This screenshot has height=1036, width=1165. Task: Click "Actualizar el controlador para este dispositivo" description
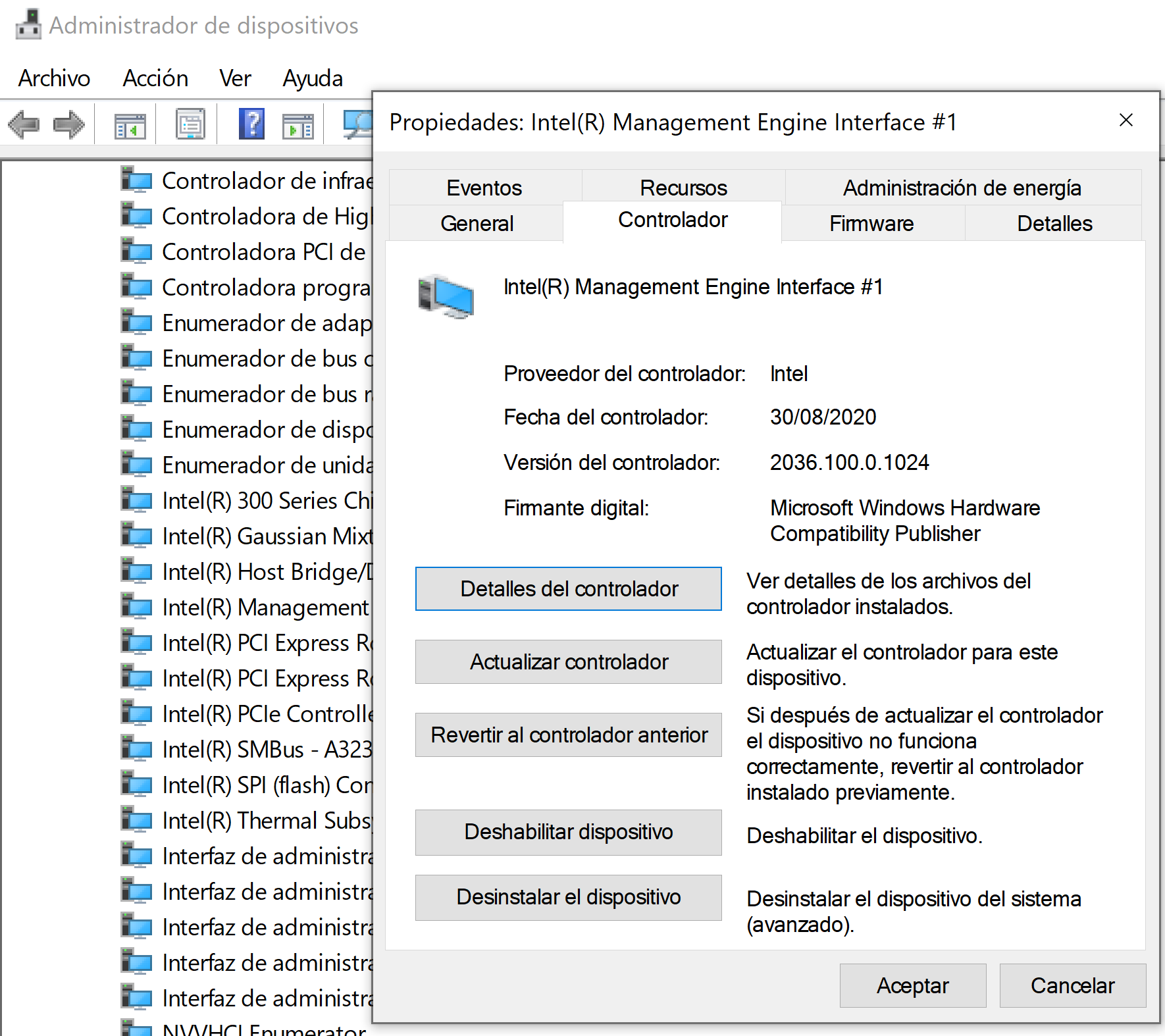click(x=902, y=665)
